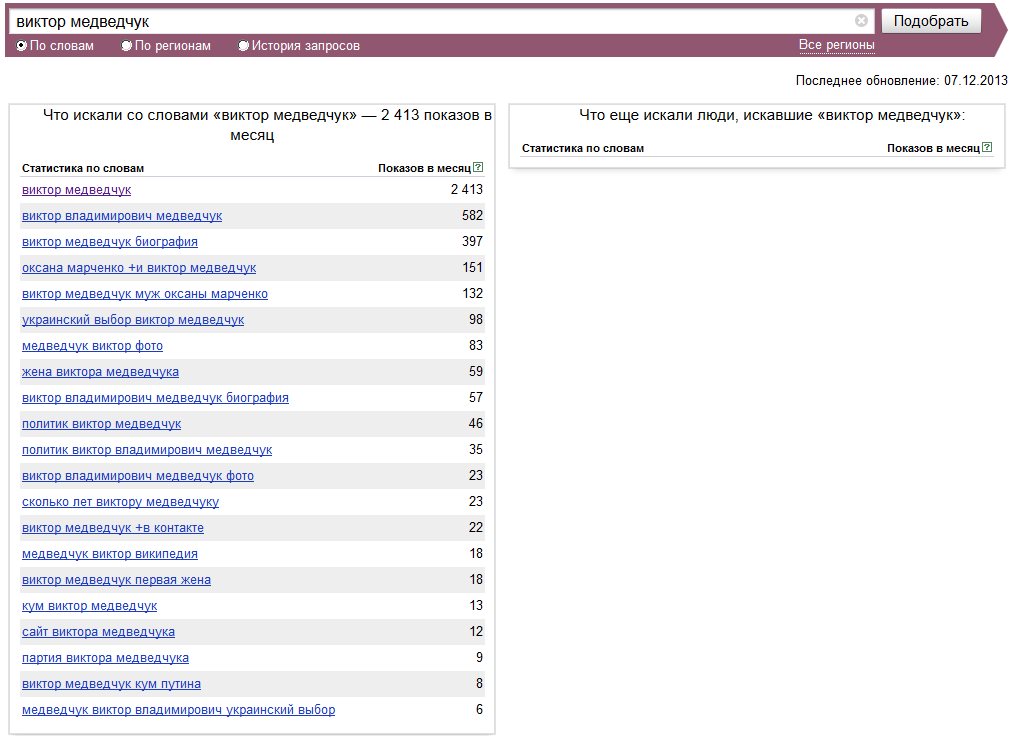The height and width of the screenshot is (736, 1012).
Task: Select the "По словам" radio button
Action: [x=21, y=46]
